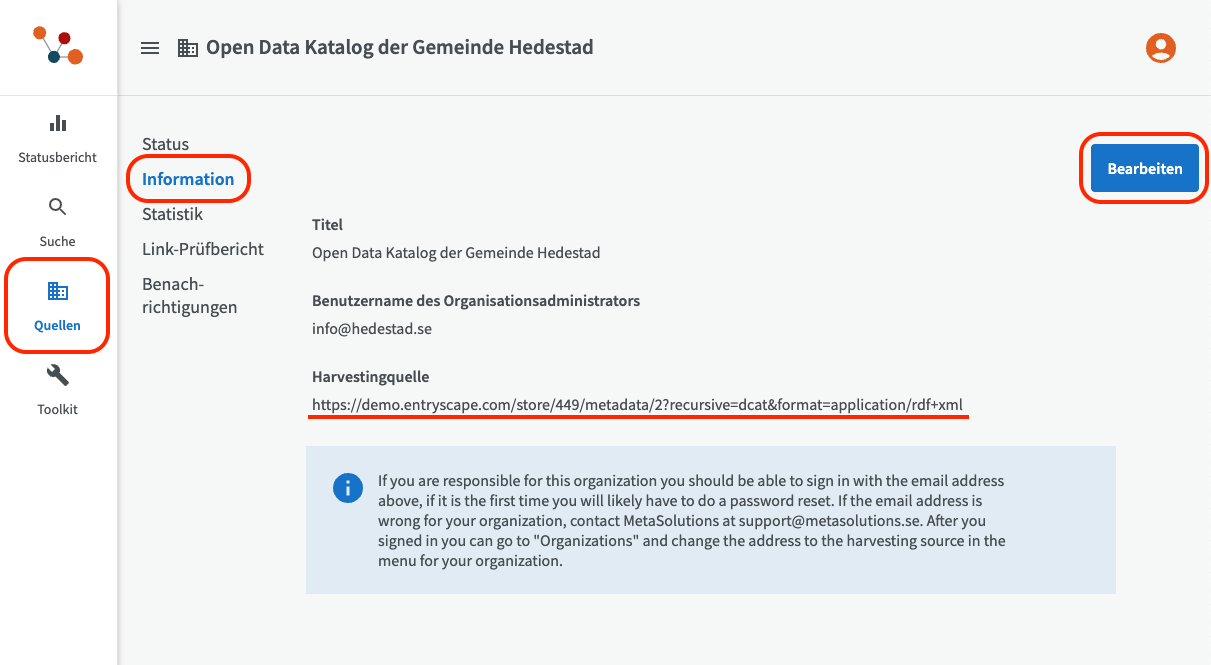Click the Statusbericht bar chart icon
The image size is (1211, 665).
coord(58,124)
